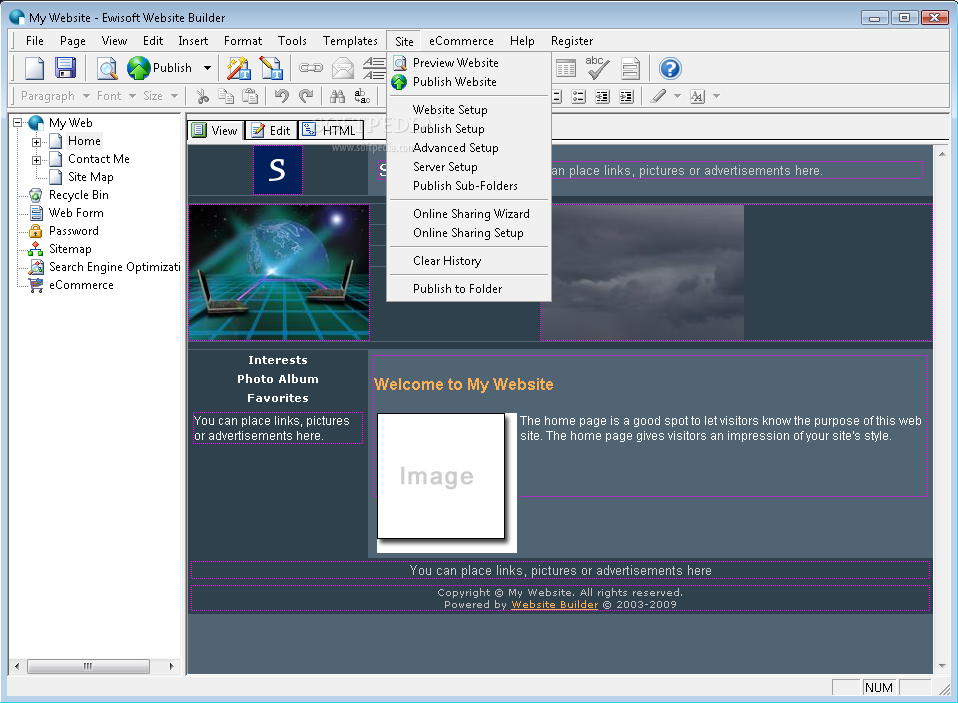Select Site Map in the tree

[90, 177]
